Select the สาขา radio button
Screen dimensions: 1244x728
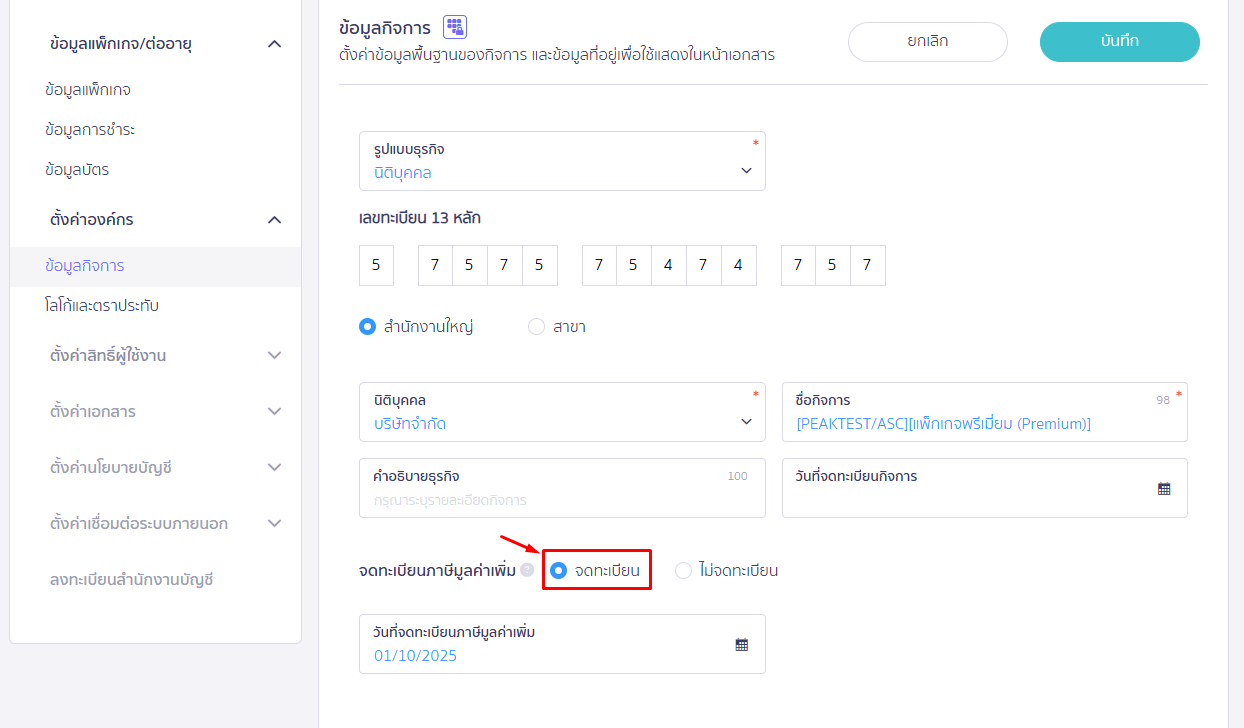536,327
